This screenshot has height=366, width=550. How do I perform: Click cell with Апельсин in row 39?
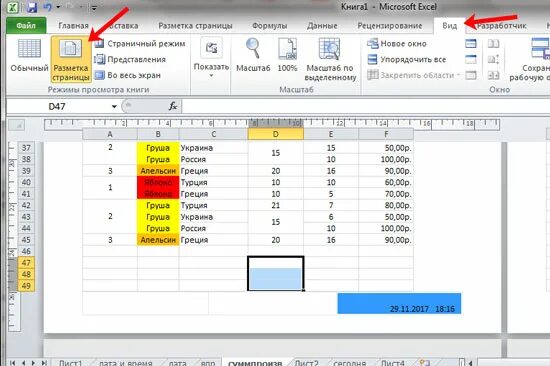click(158, 171)
